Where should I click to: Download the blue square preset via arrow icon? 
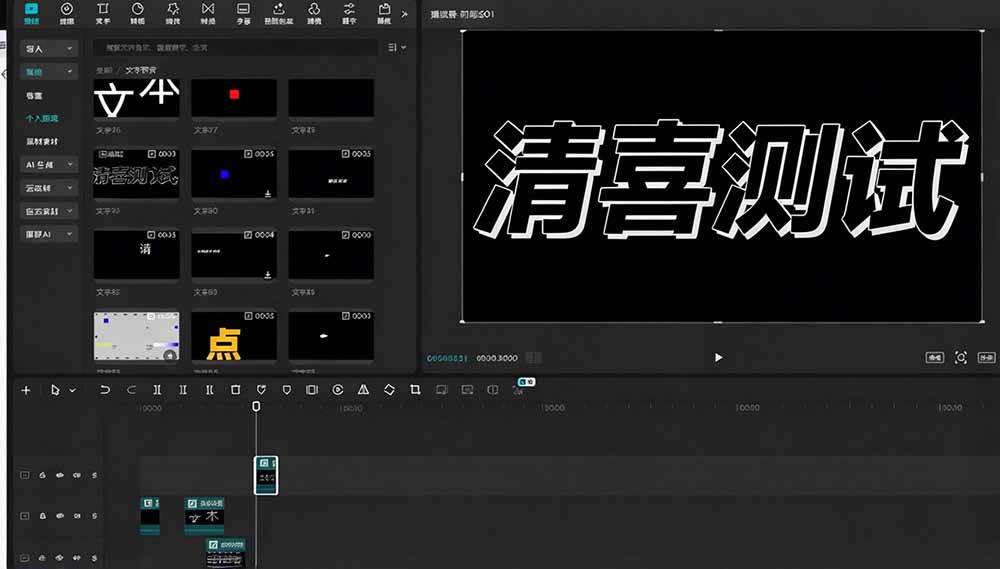[268, 193]
